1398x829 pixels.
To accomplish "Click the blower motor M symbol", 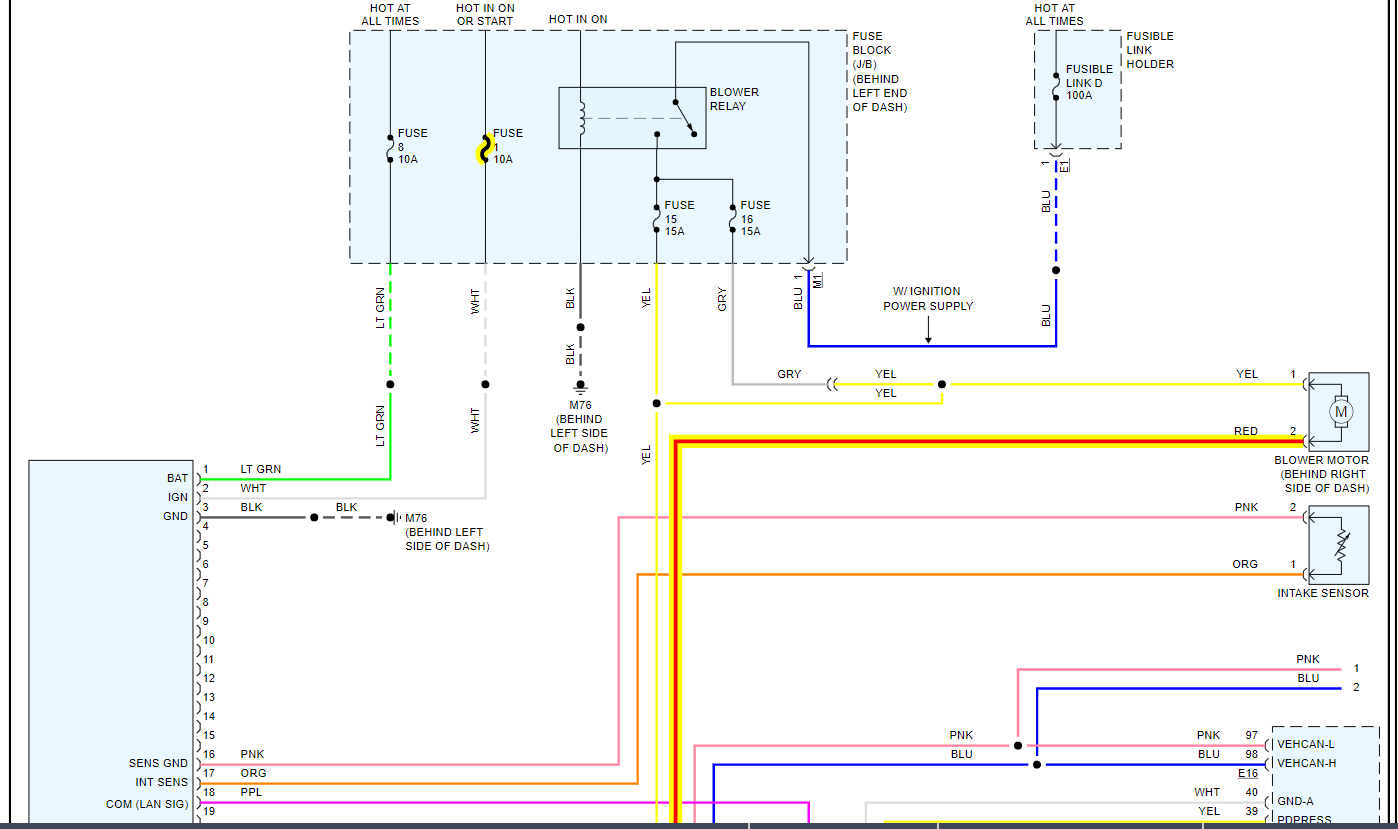I will click(x=1341, y=411).
